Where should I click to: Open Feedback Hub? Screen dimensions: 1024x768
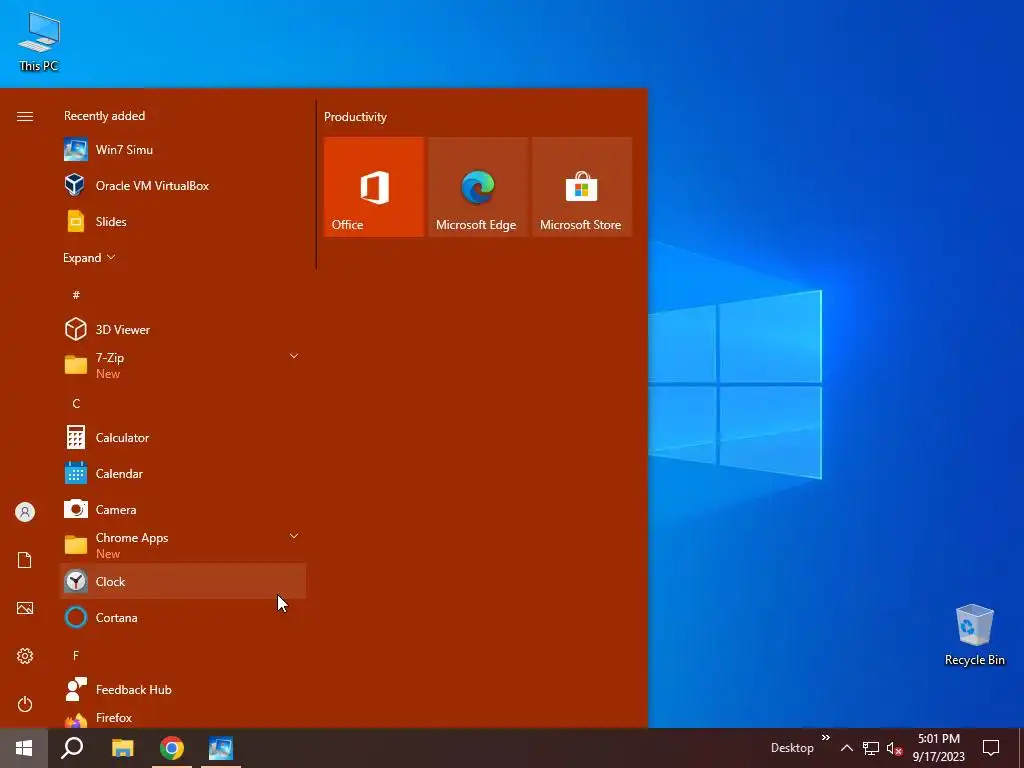[x=183, y=690]
